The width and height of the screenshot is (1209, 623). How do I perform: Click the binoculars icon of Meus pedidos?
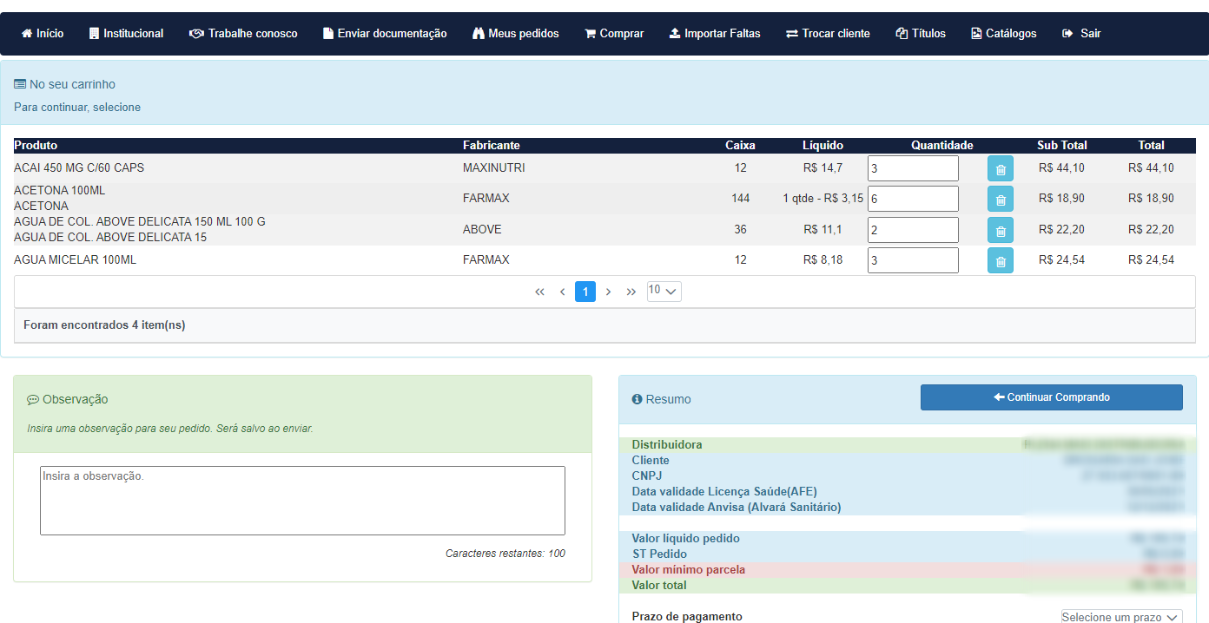coord(478,33)
